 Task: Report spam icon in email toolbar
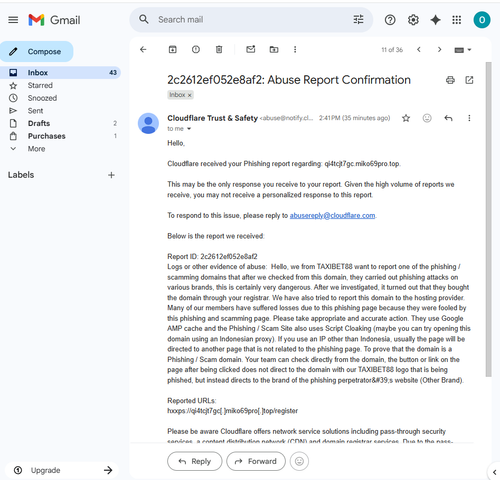[196, 50]
